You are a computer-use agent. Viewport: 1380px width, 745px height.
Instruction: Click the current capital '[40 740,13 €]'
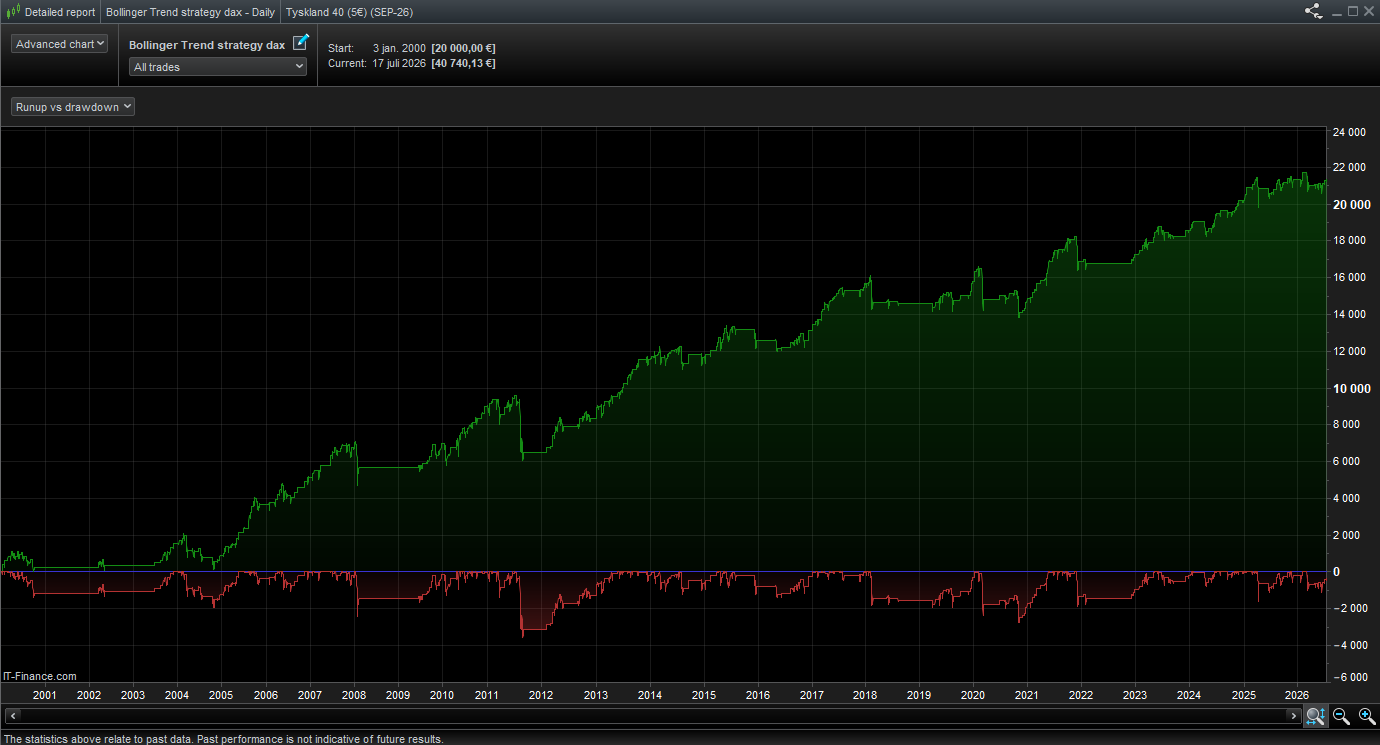(x=463, y=63)
